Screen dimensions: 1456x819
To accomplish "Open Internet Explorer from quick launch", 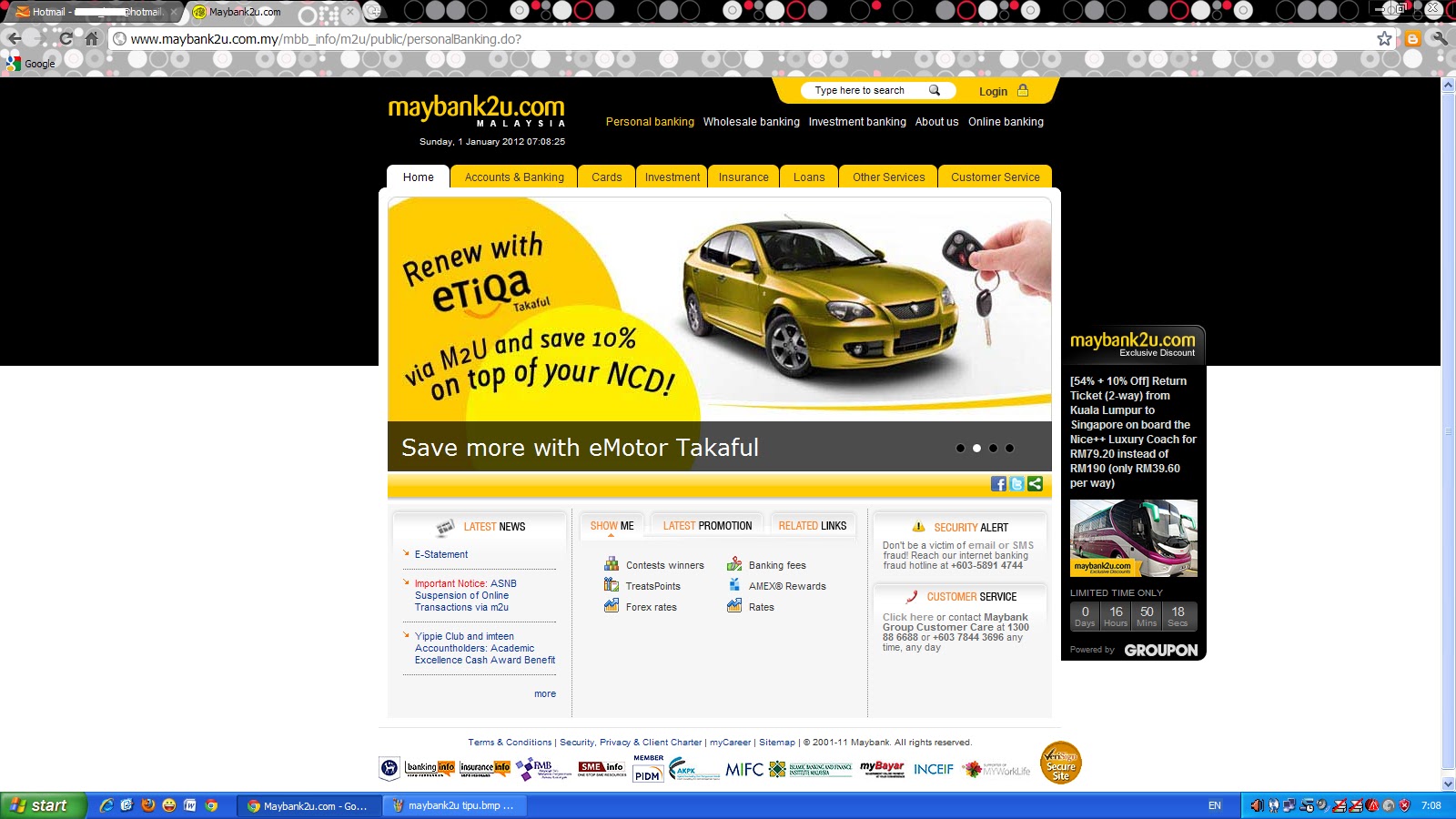I will (x=106, y=805).
